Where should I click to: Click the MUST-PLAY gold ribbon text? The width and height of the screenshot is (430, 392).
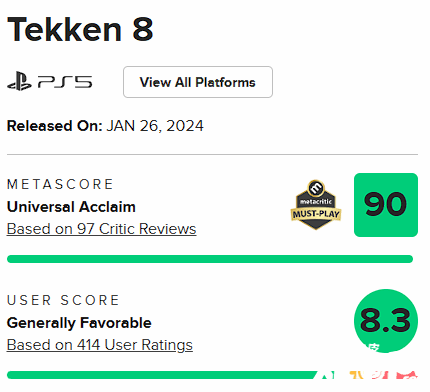(316, 214)
